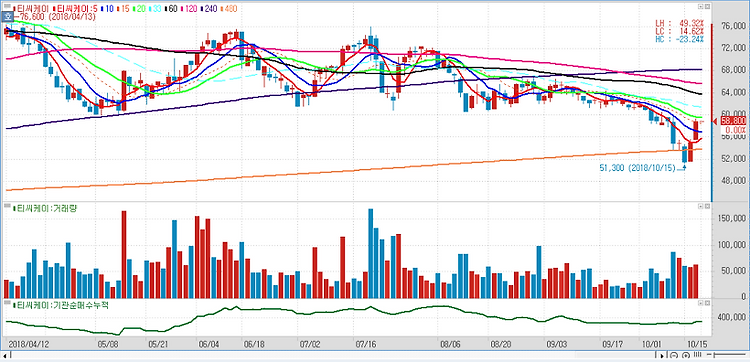
Task: Click the 호 badge at the price chart's top-left
Action: (x=8, y=17)
